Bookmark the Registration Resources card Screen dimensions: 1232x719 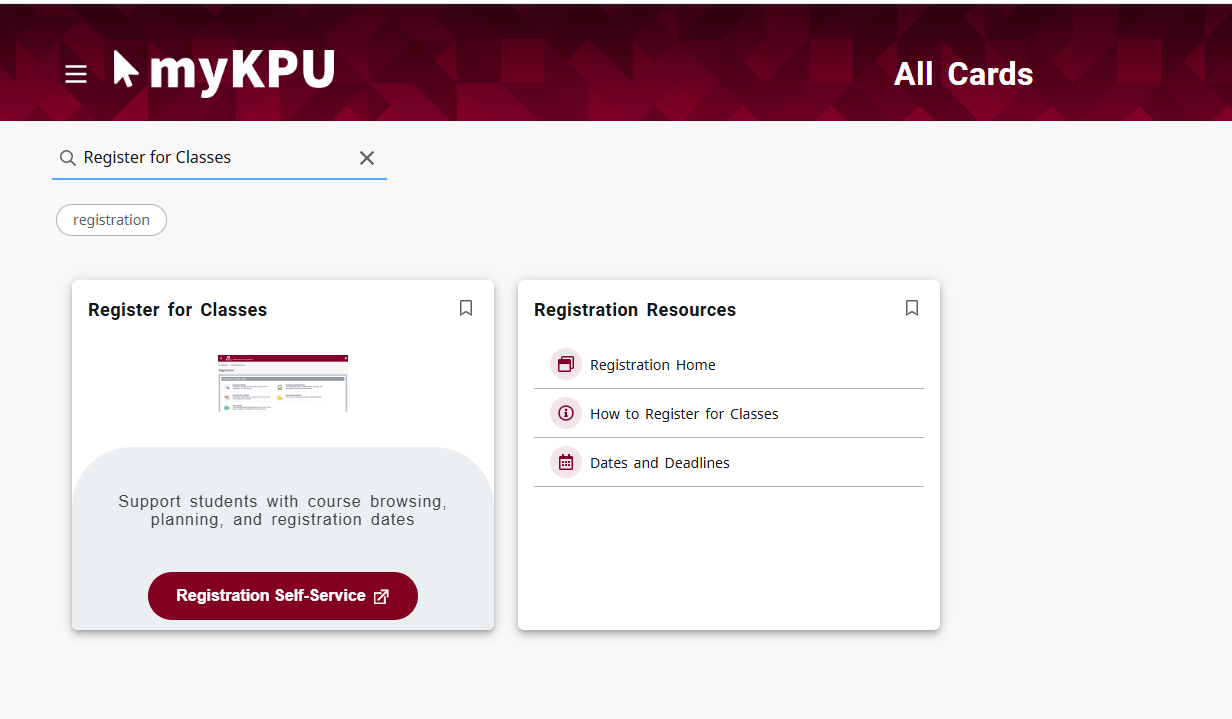912,308
